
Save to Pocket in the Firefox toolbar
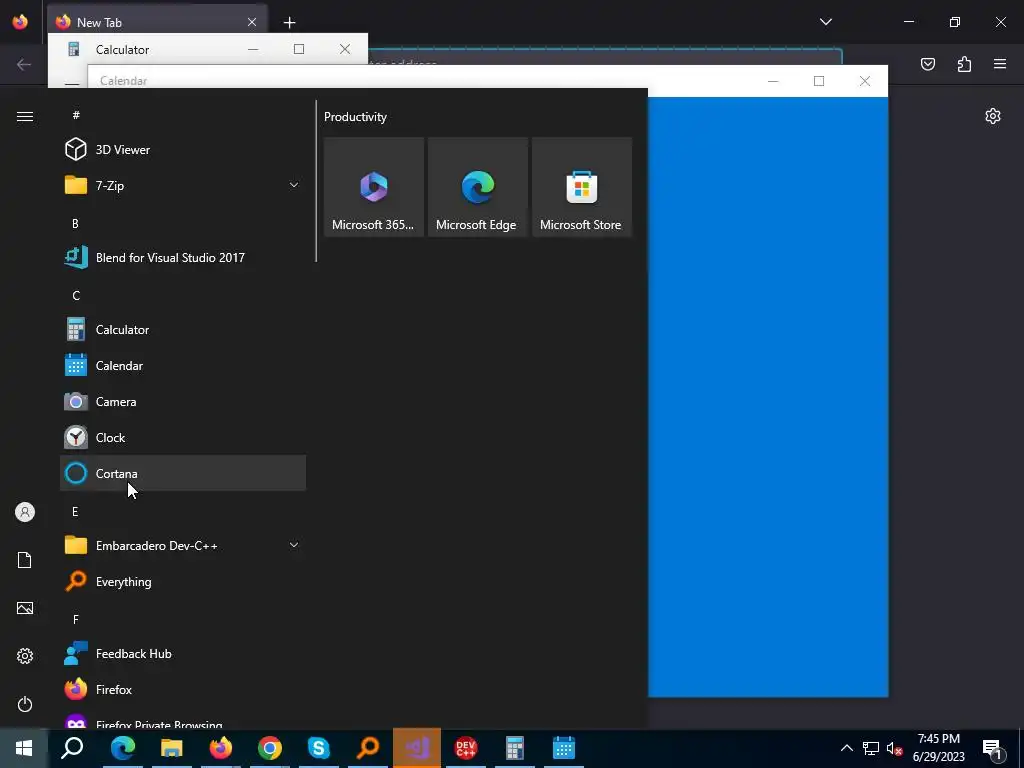[x=927, y=64]
